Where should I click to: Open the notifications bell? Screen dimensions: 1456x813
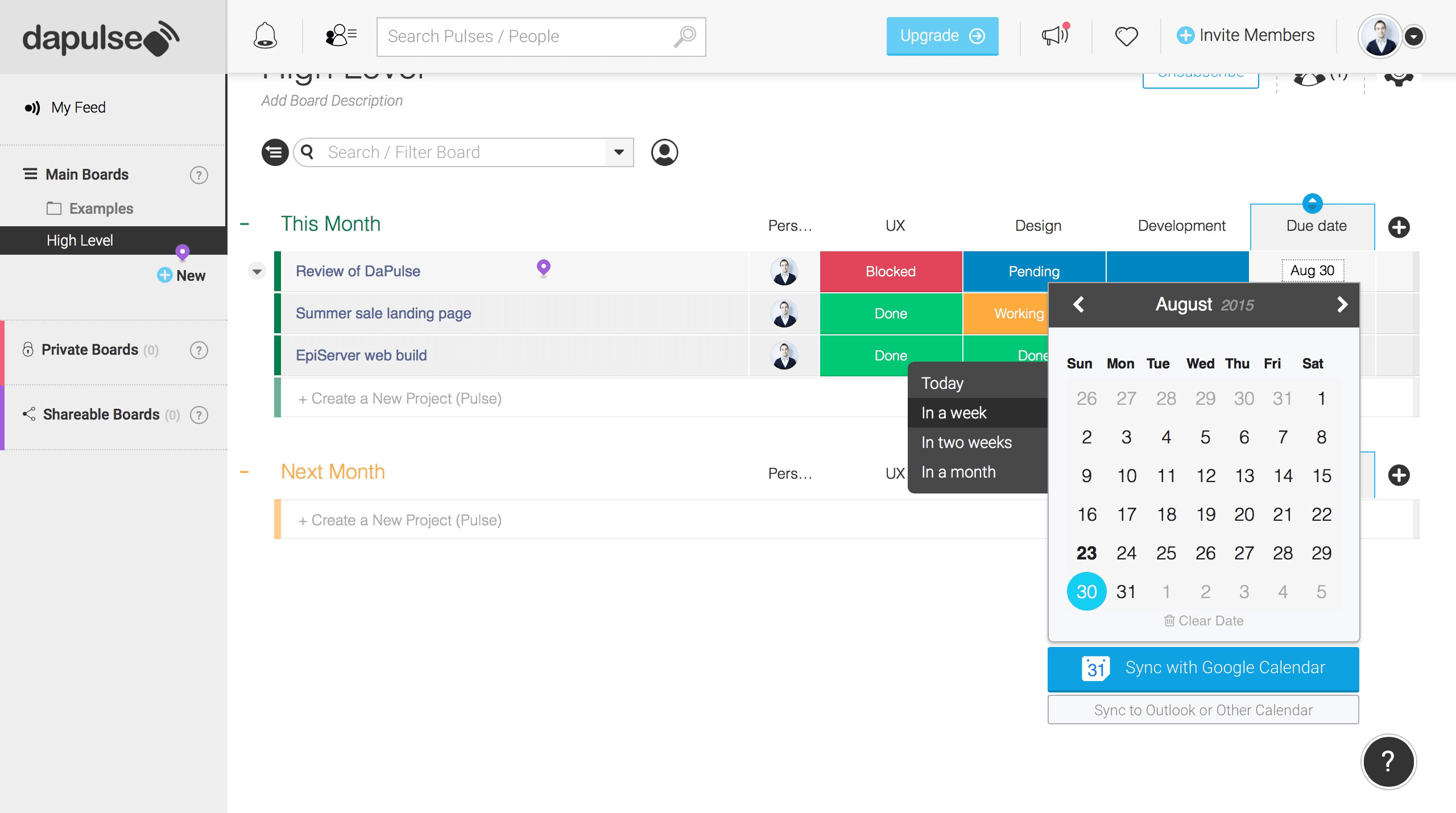coord(265,36)
